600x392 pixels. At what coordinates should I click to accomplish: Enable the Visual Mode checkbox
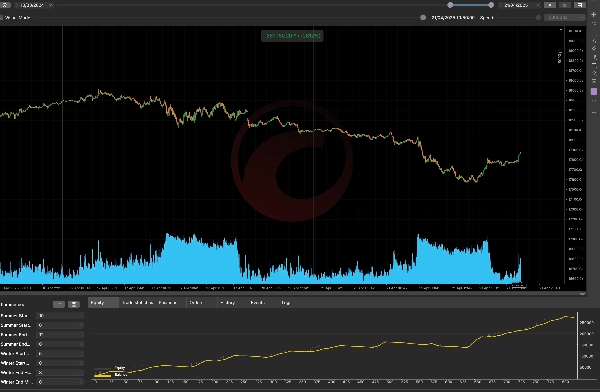[x=2, y=18]
